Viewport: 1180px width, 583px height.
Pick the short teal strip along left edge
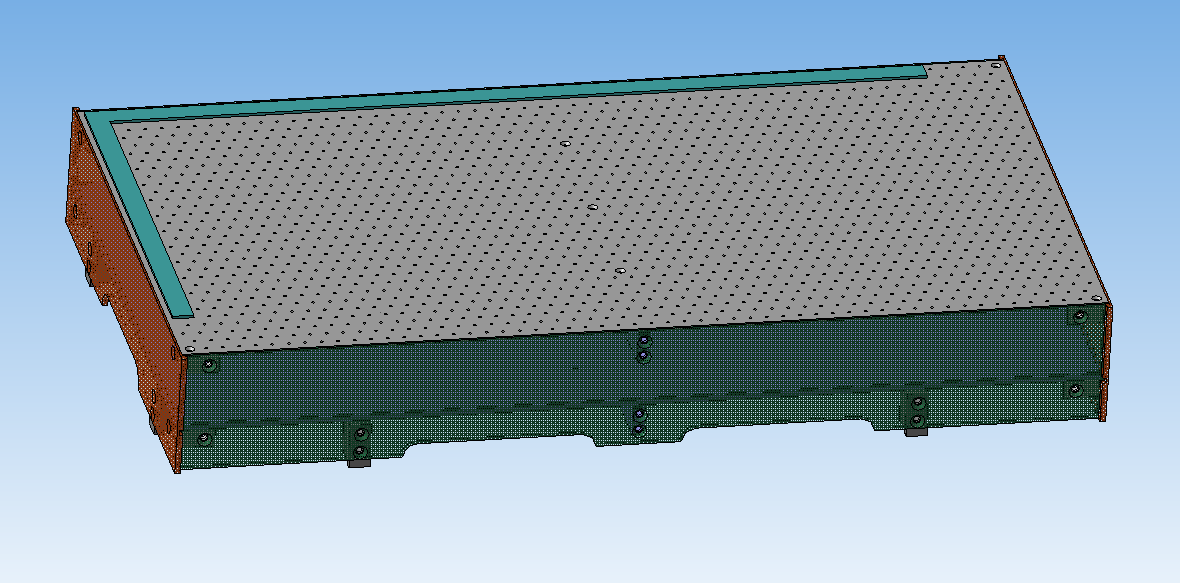[x=141, y=214]
